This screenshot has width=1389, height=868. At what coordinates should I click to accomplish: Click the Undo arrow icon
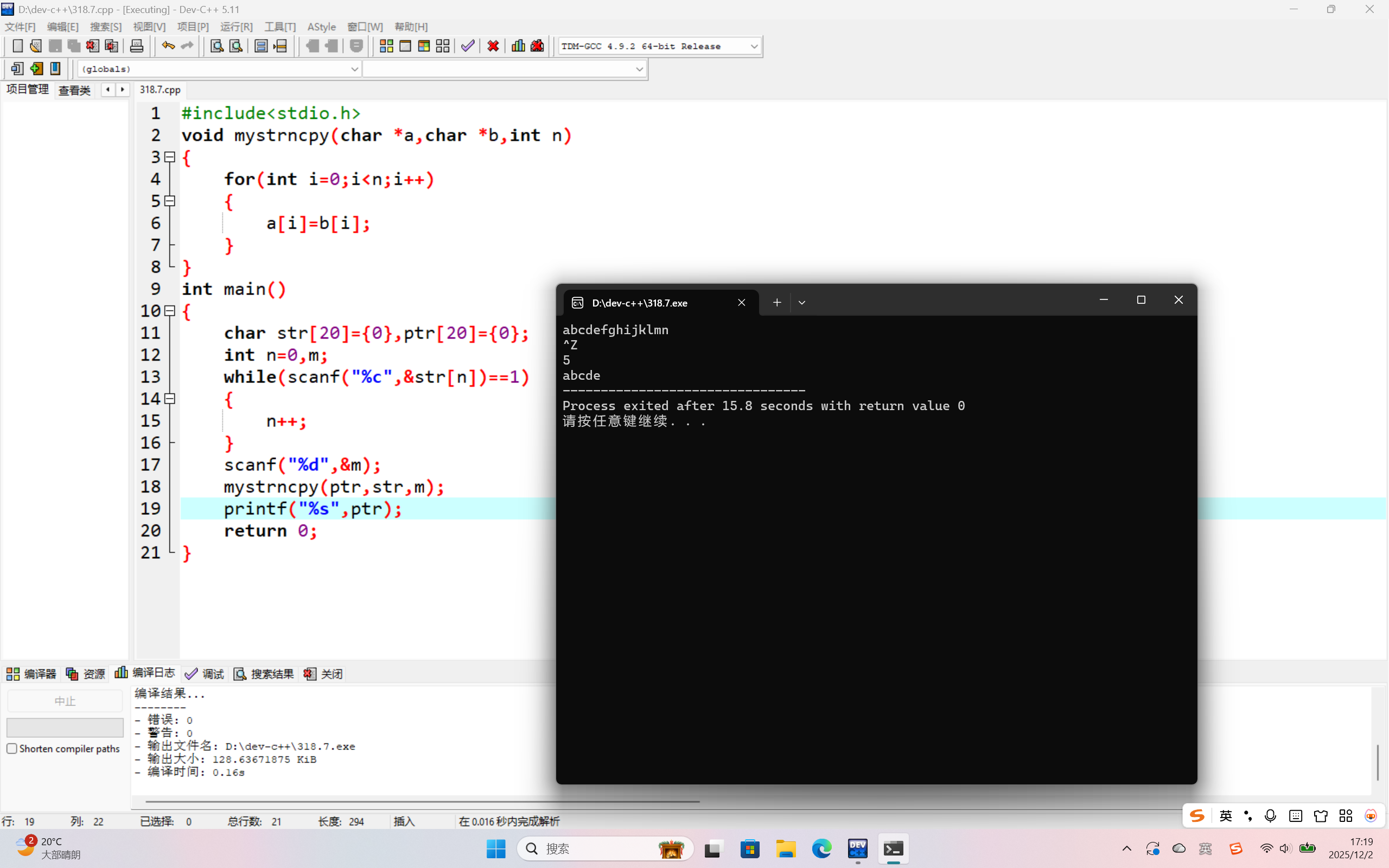(168, 46)
